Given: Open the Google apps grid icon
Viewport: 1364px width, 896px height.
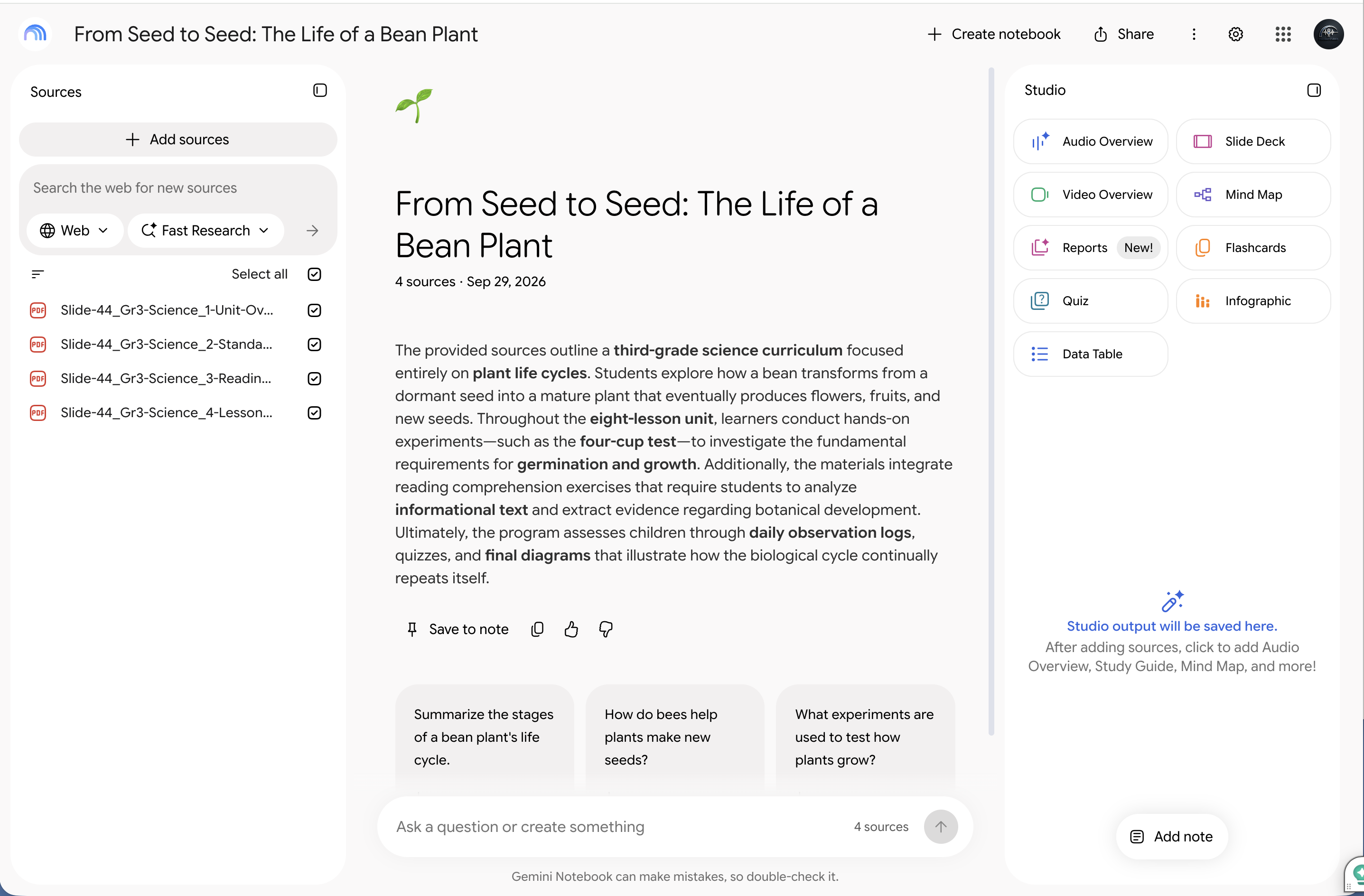Looking at the screenshot, I should tap(1283, 34).
